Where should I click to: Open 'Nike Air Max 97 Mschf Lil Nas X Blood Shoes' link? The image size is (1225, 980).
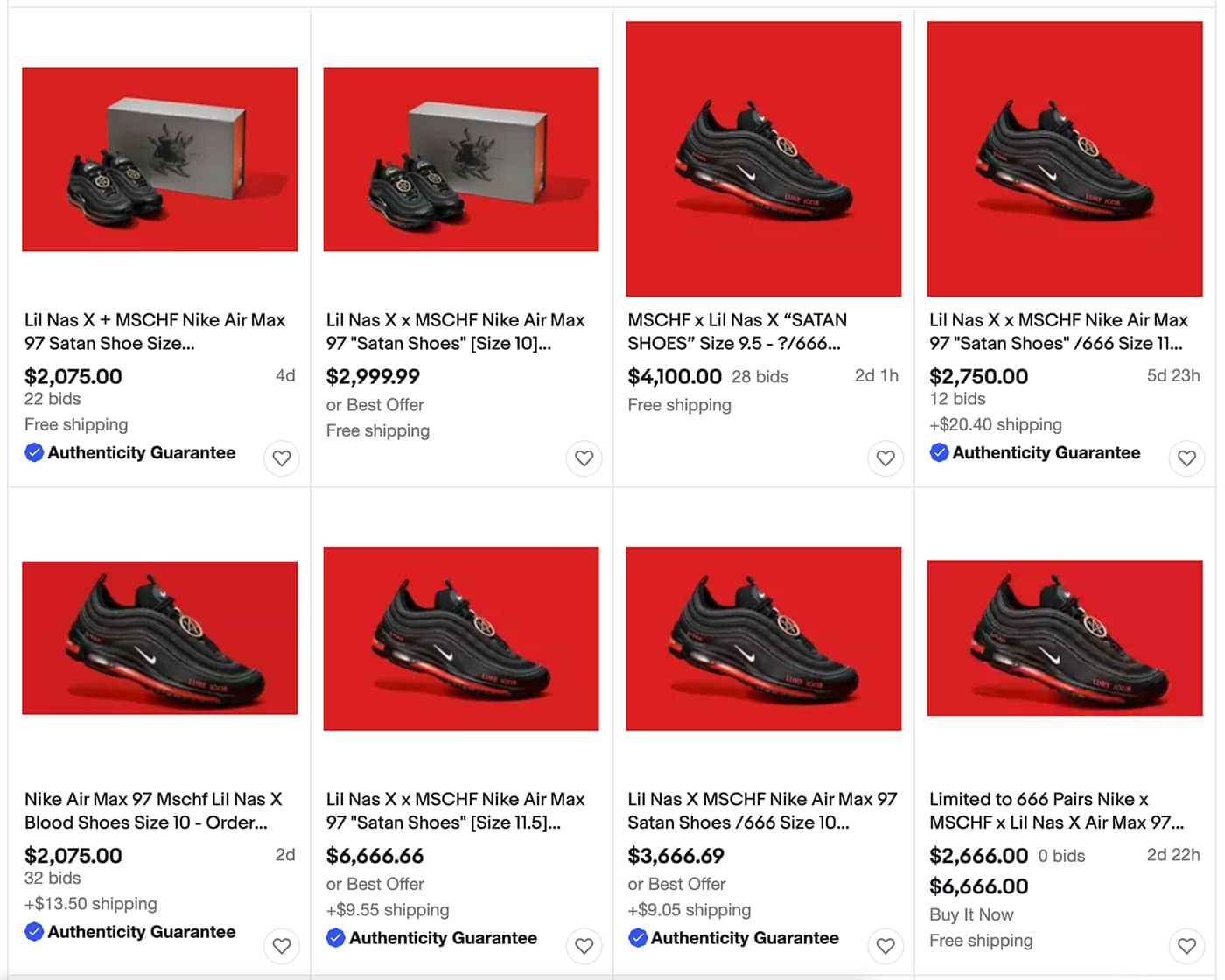pyautogui.click(x=153, y=810)
